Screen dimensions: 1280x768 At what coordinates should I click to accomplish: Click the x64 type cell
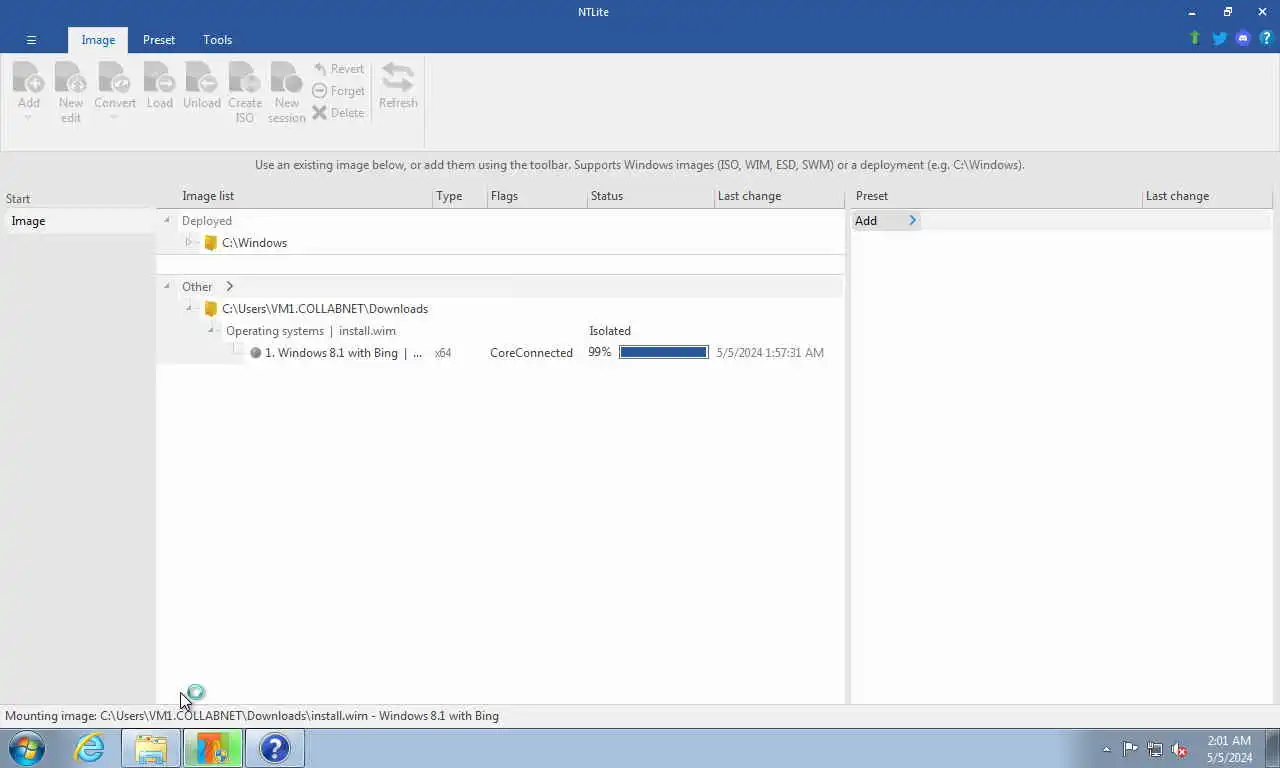tap(443, 353)
